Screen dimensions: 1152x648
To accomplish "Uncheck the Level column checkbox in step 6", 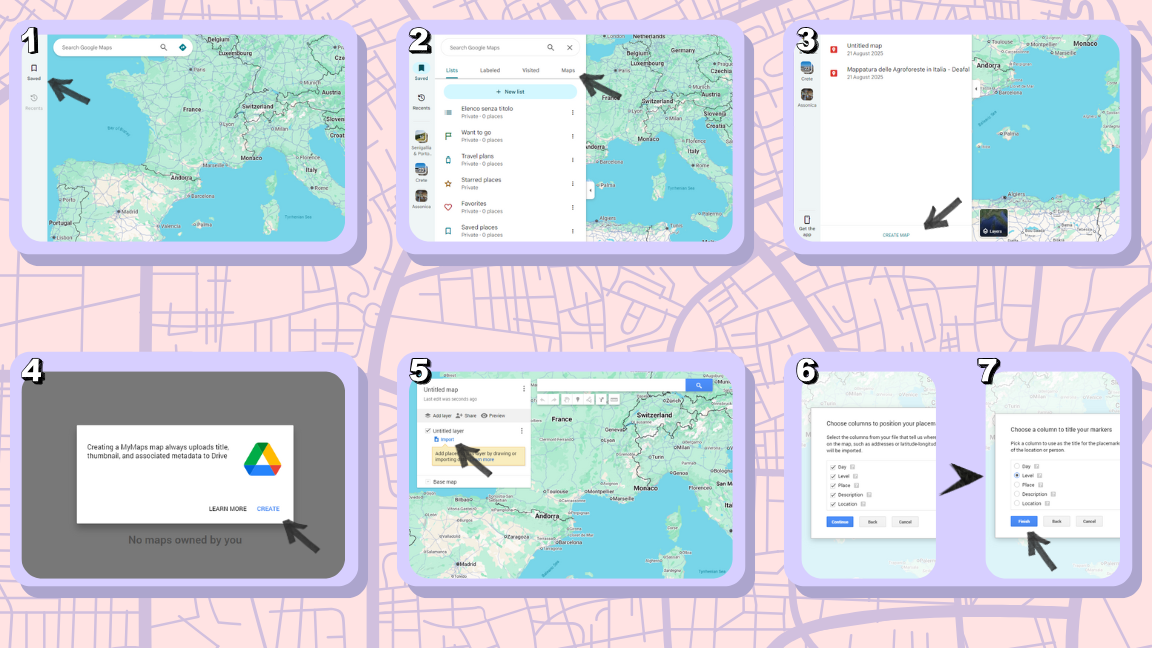I will (x=832, y=476).
